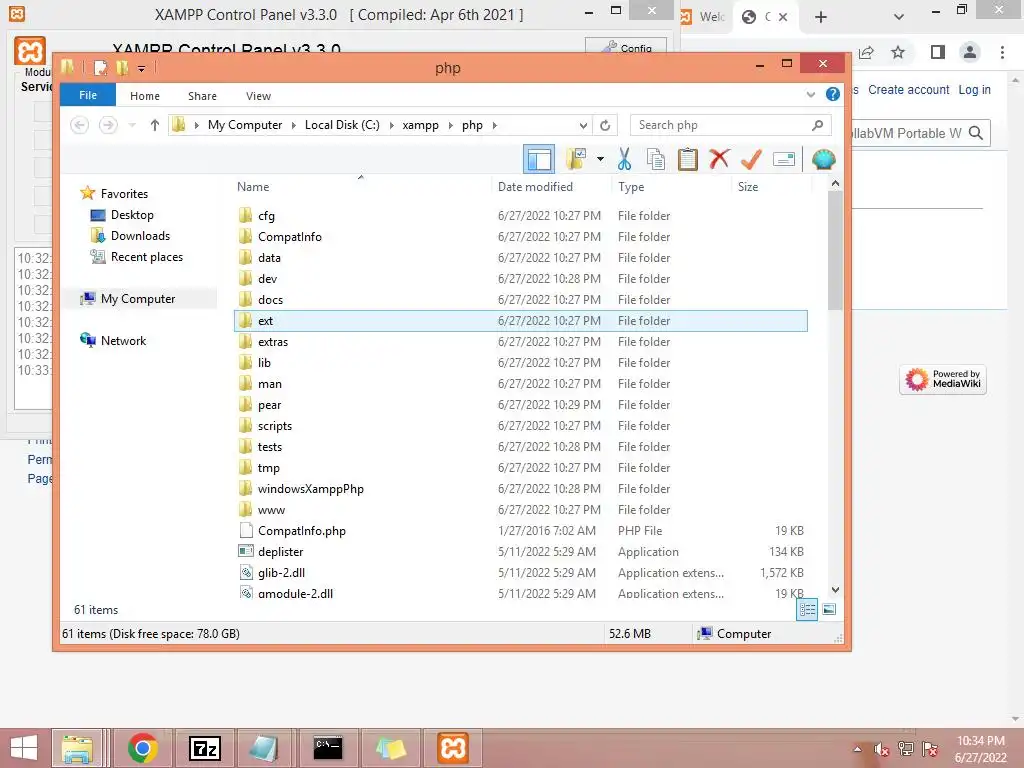Select xampp in the address breadcrumb

[420, 125]
